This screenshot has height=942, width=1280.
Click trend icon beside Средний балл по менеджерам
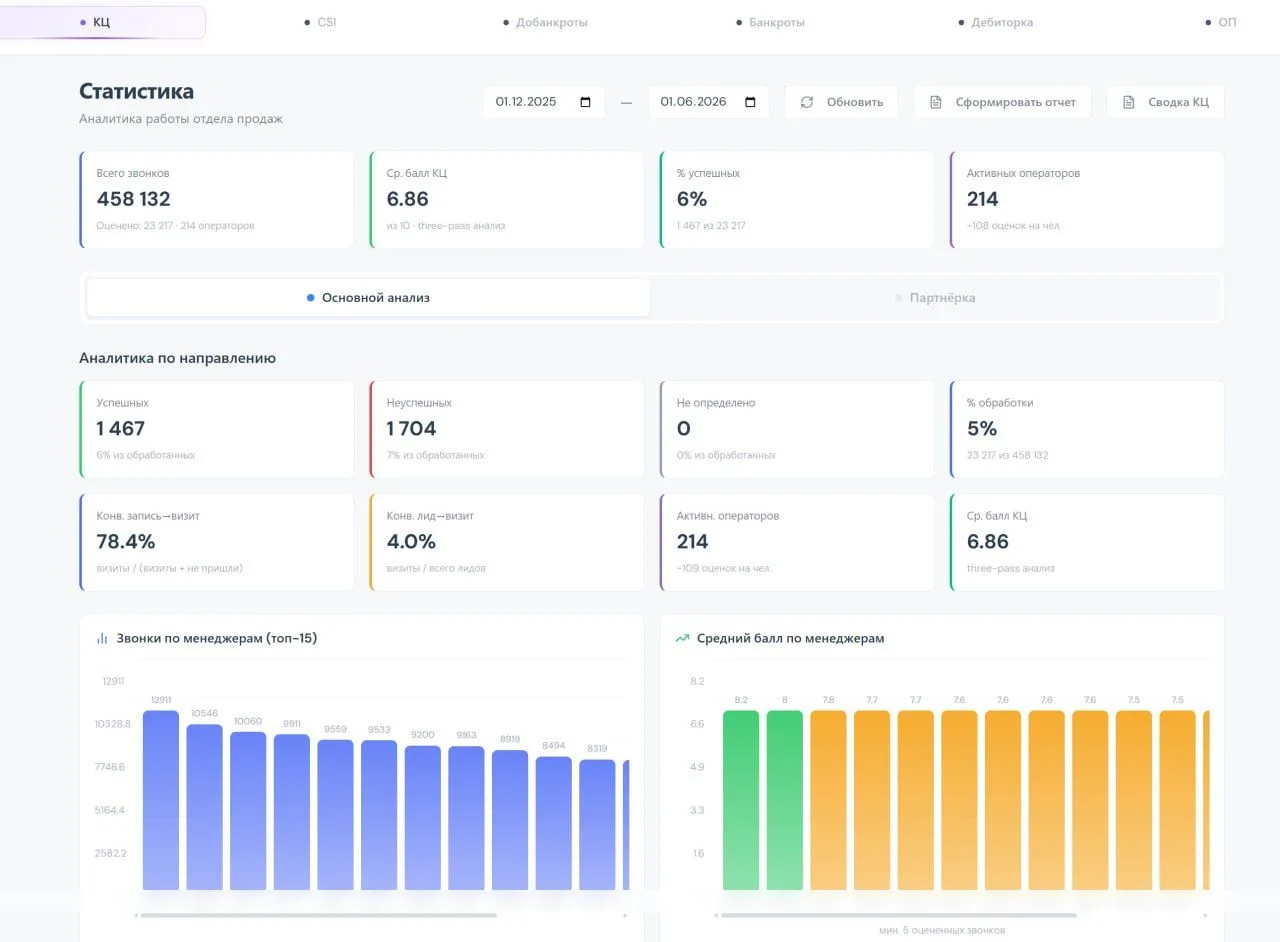tap(682, 638)
